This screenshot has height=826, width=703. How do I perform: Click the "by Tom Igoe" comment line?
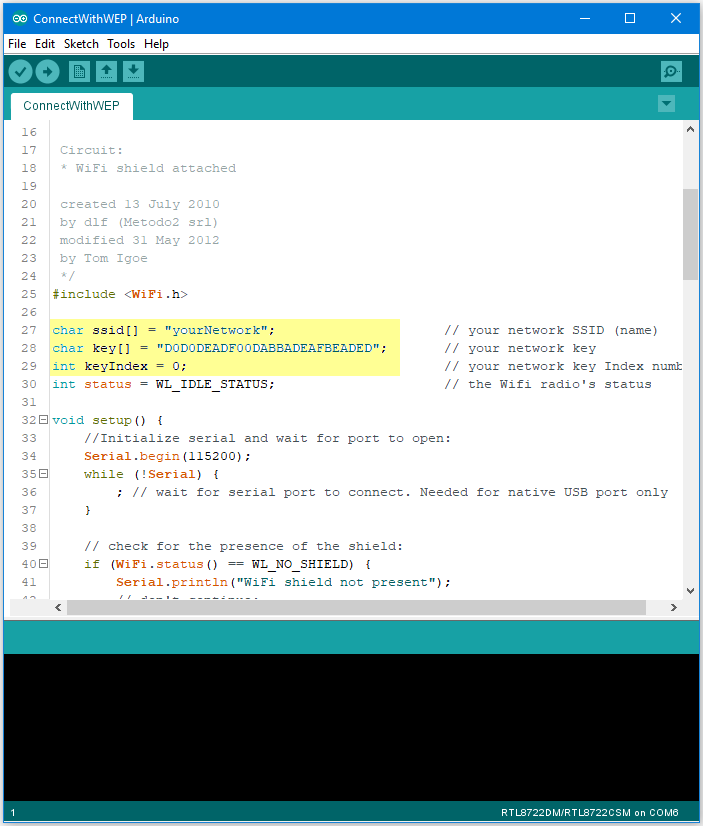pos(103,258)
